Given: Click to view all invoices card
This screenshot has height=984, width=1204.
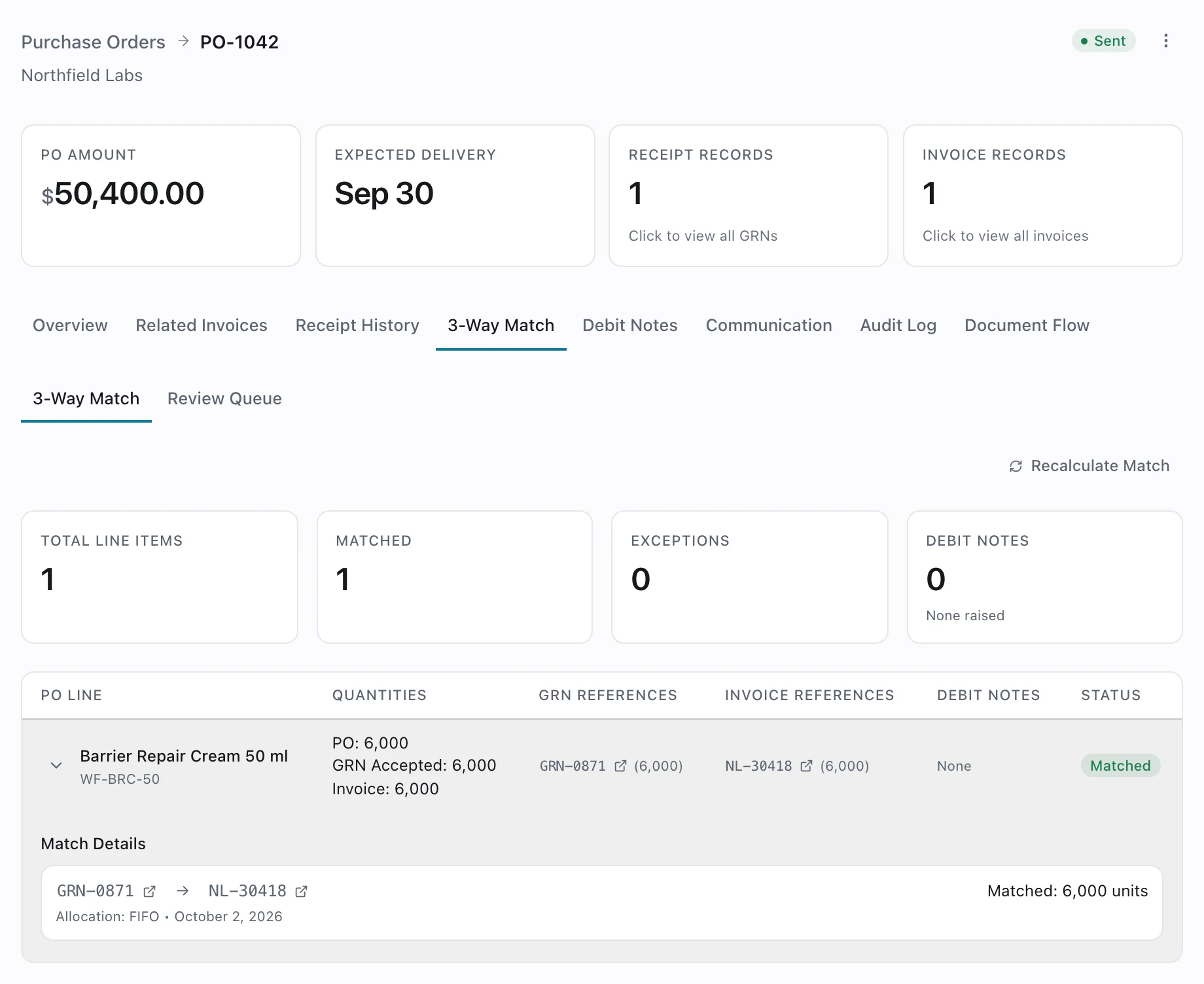Looking at the screenshot, I should coord(1042,196).
